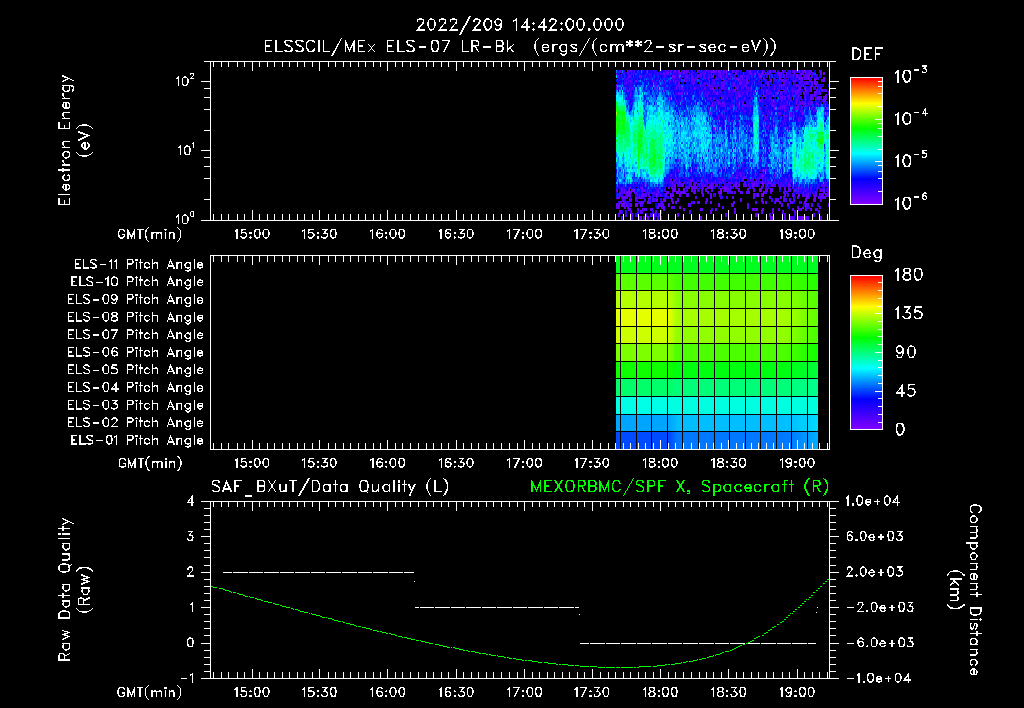Click the dashed data quality segment at level 1

pyautogui.click(x=497, y=607)
